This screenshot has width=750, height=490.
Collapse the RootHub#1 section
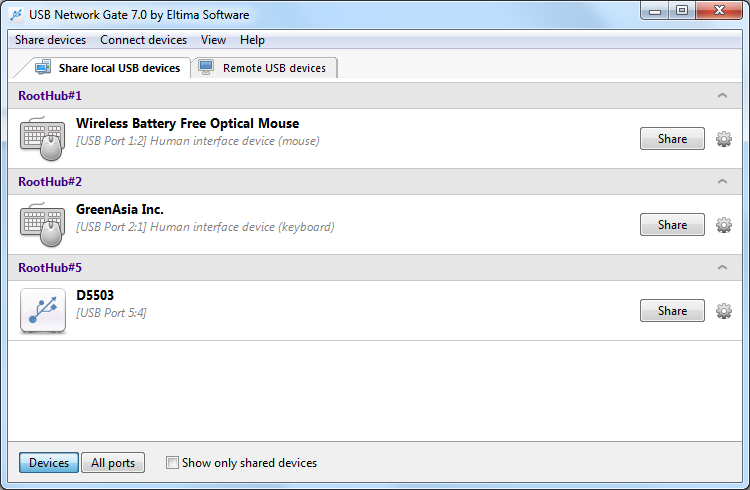tap(722, 96)
